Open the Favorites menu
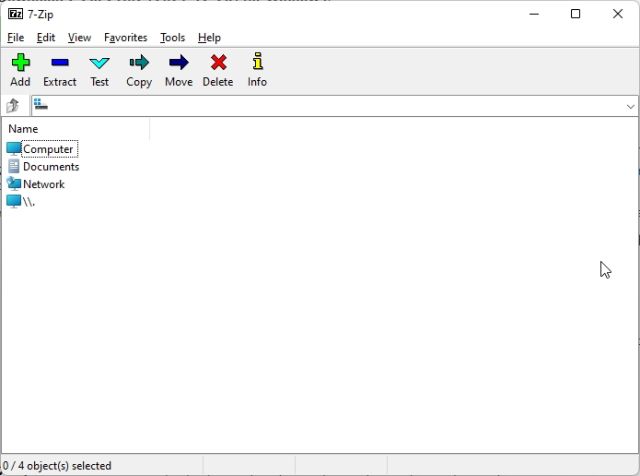The image size is (640, 476). [x=125, y=38]
